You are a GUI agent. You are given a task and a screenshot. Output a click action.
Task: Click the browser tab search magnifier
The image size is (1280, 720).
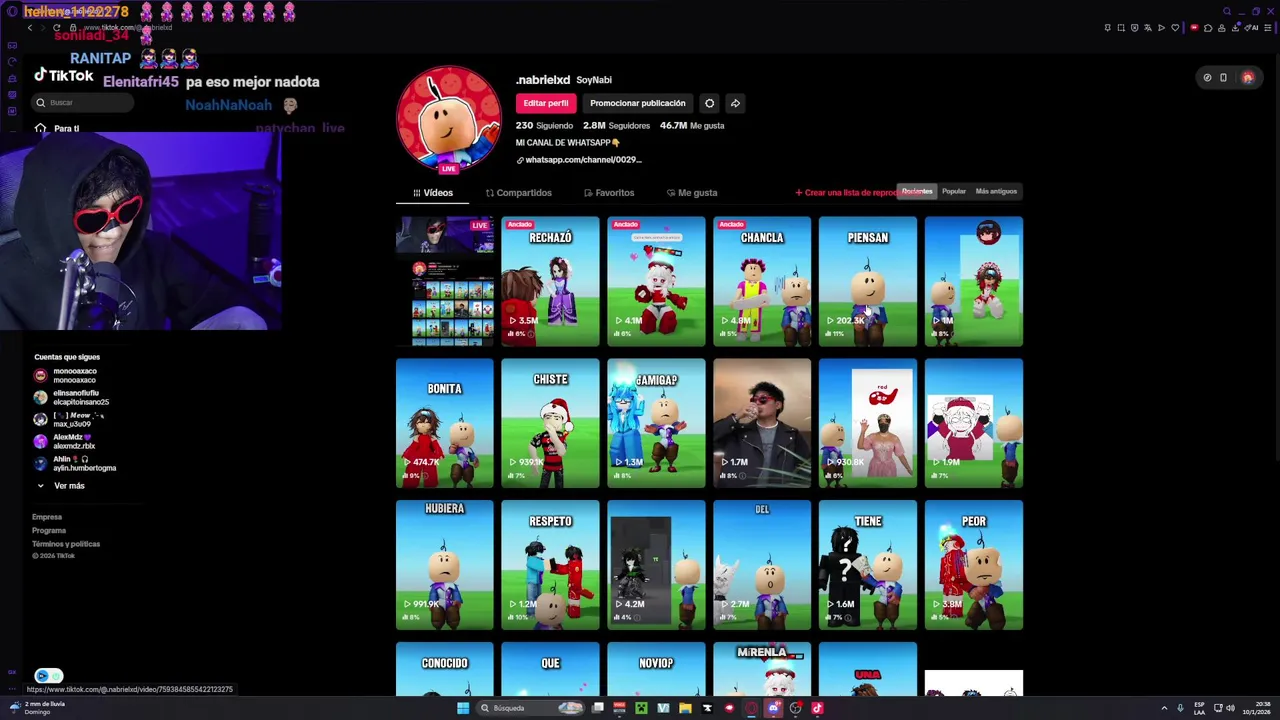1227,11
